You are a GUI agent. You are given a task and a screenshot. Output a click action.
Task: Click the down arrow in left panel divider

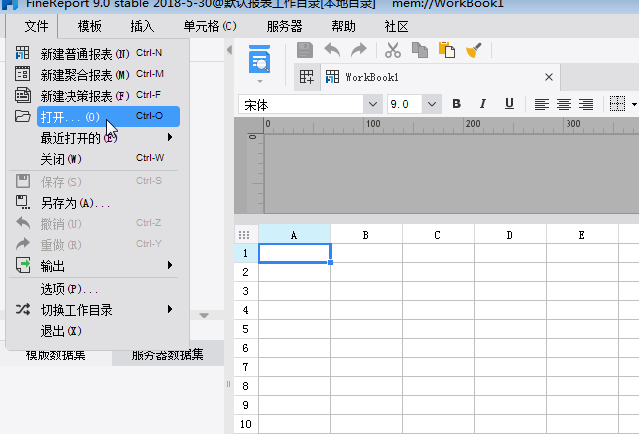tap(204, 315)
